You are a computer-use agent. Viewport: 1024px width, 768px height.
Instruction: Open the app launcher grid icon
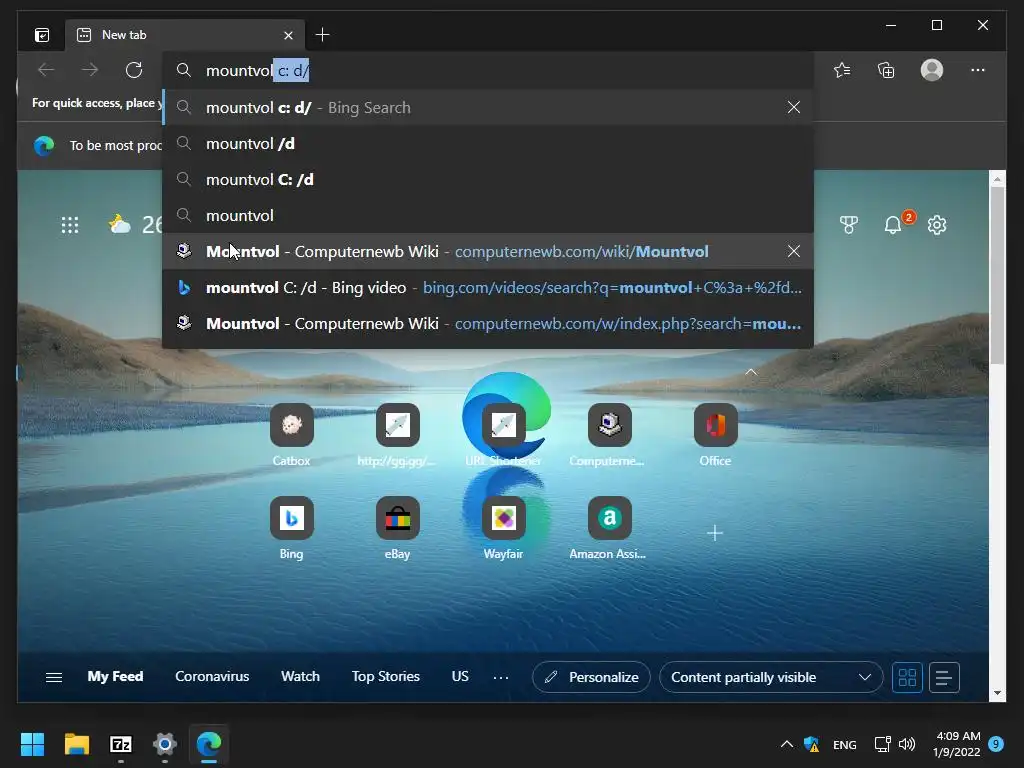click(70, 225)
